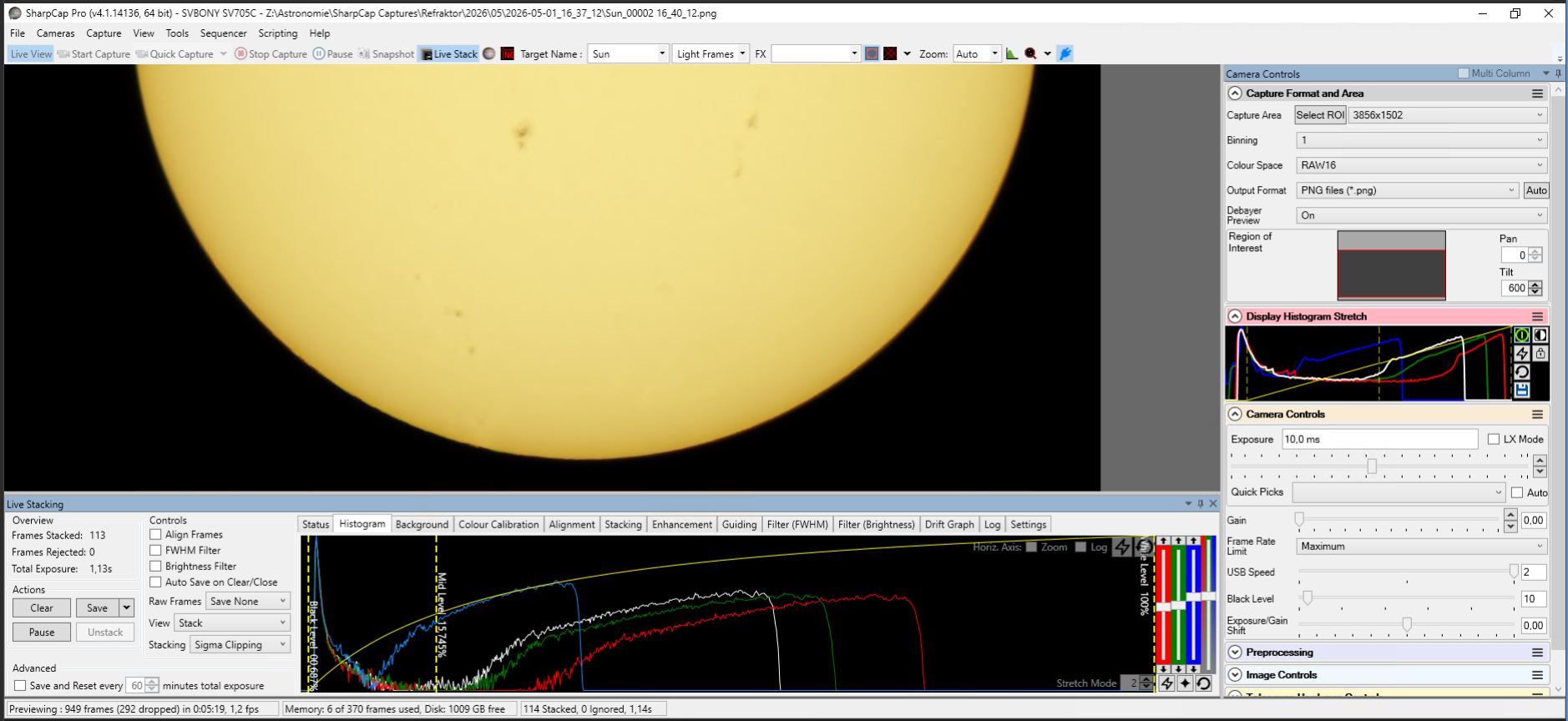1568x721 pixels.
Task: Click the up arrow above the red slider
Action: tap(1163, 541)
